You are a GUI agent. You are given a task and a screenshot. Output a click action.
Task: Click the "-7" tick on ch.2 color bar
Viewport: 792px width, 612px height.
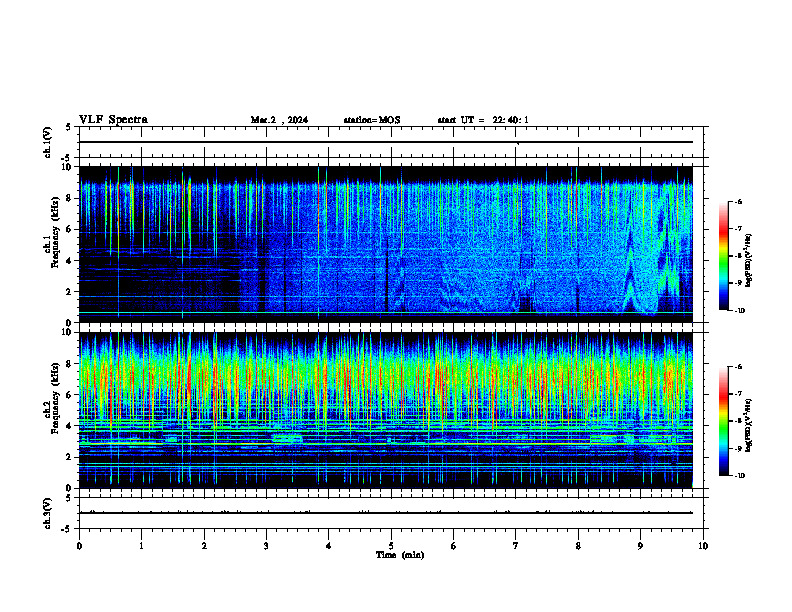[x=738, y=394]
